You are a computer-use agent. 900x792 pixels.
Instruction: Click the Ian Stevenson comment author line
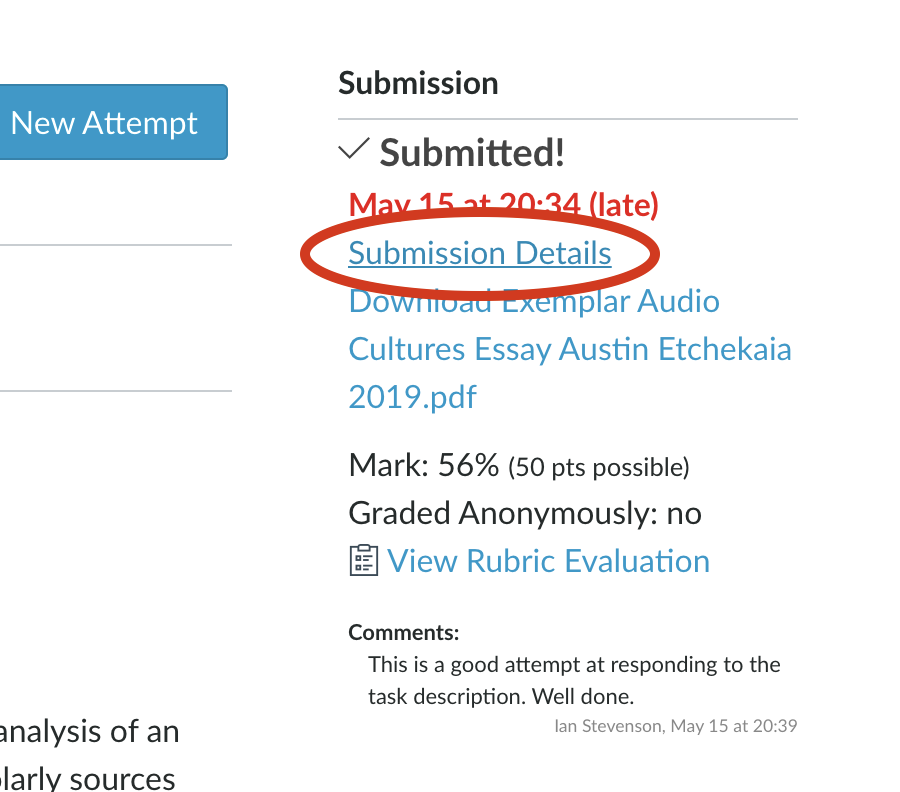coord(675,726)
